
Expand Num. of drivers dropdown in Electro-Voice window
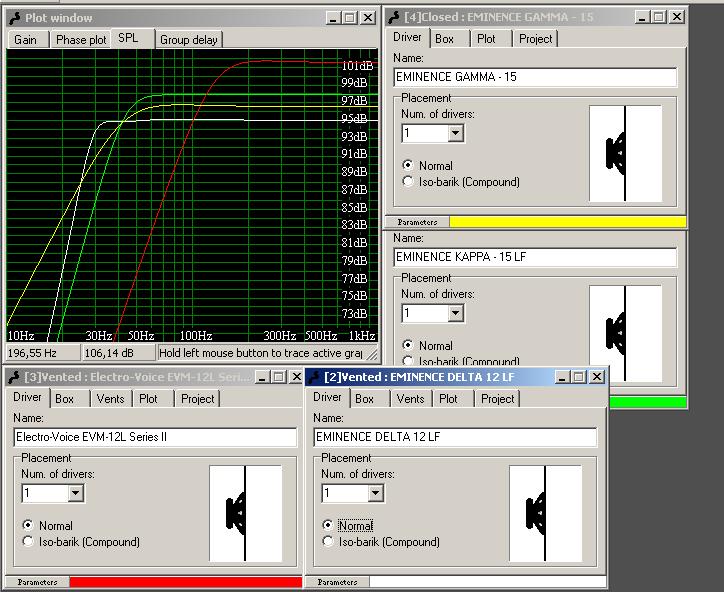click(75, 493)
